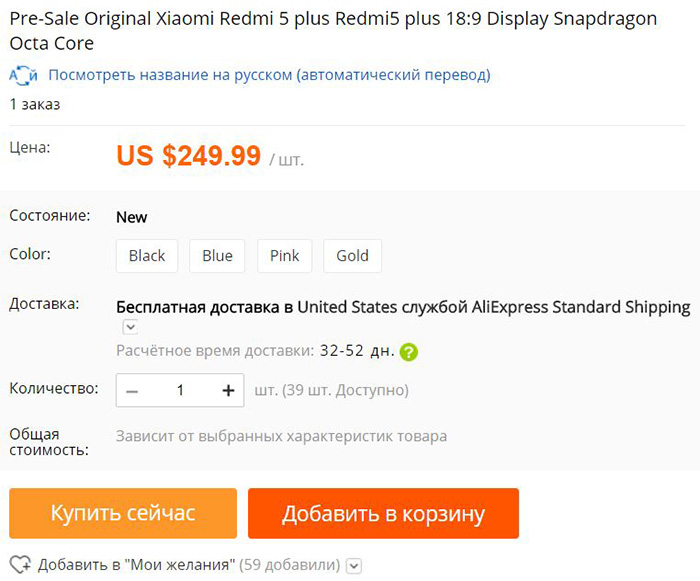Screen dimensions: 700x581
Task: Choose the Gold color option
Action: coord(352,256)
